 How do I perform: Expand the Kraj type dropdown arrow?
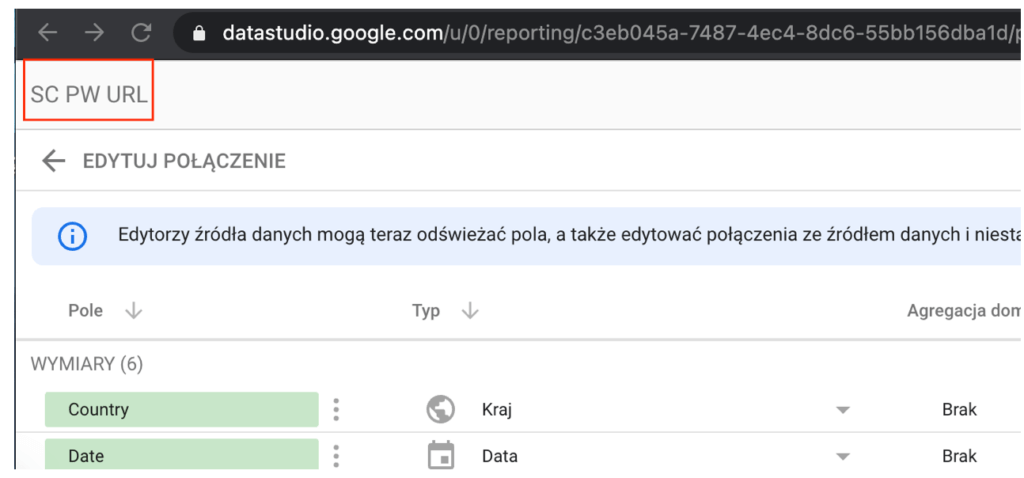(842, 410)
